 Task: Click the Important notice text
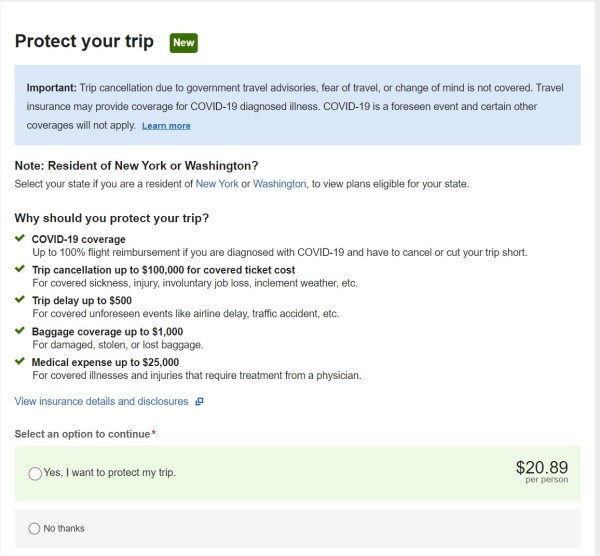[298, 104]
